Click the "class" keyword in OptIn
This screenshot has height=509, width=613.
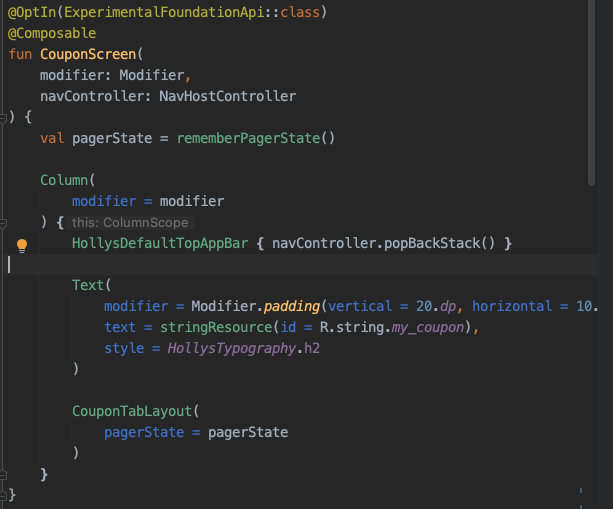[x=300, y=12]
